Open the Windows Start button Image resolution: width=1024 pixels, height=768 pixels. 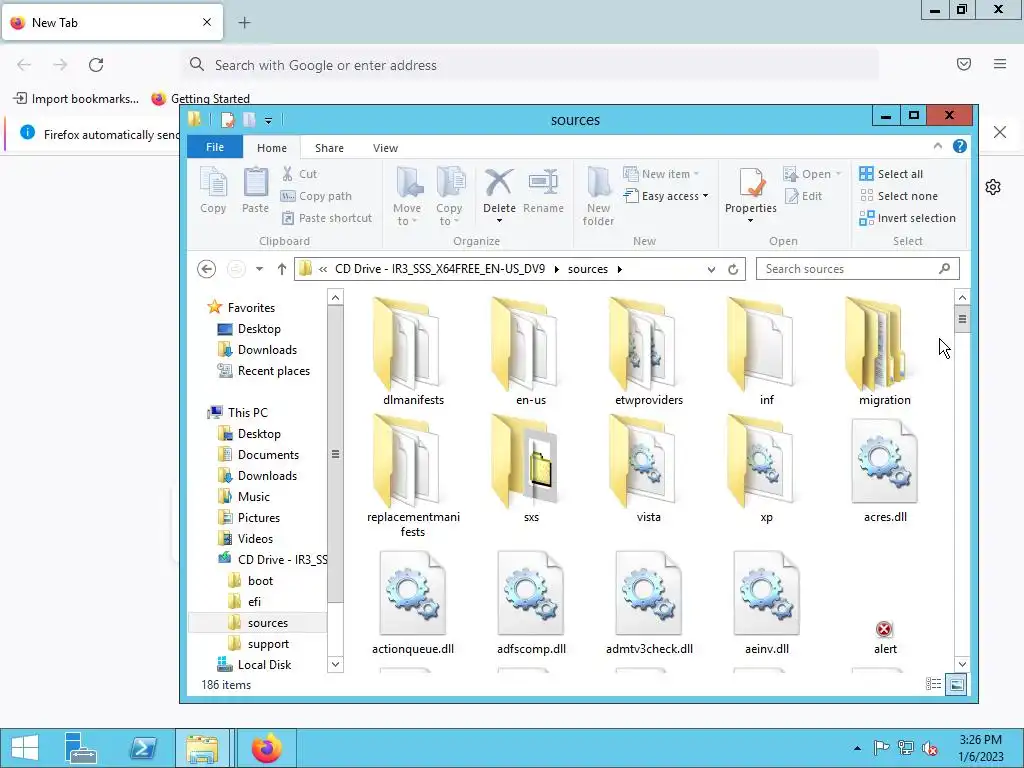tap(24, 748)
